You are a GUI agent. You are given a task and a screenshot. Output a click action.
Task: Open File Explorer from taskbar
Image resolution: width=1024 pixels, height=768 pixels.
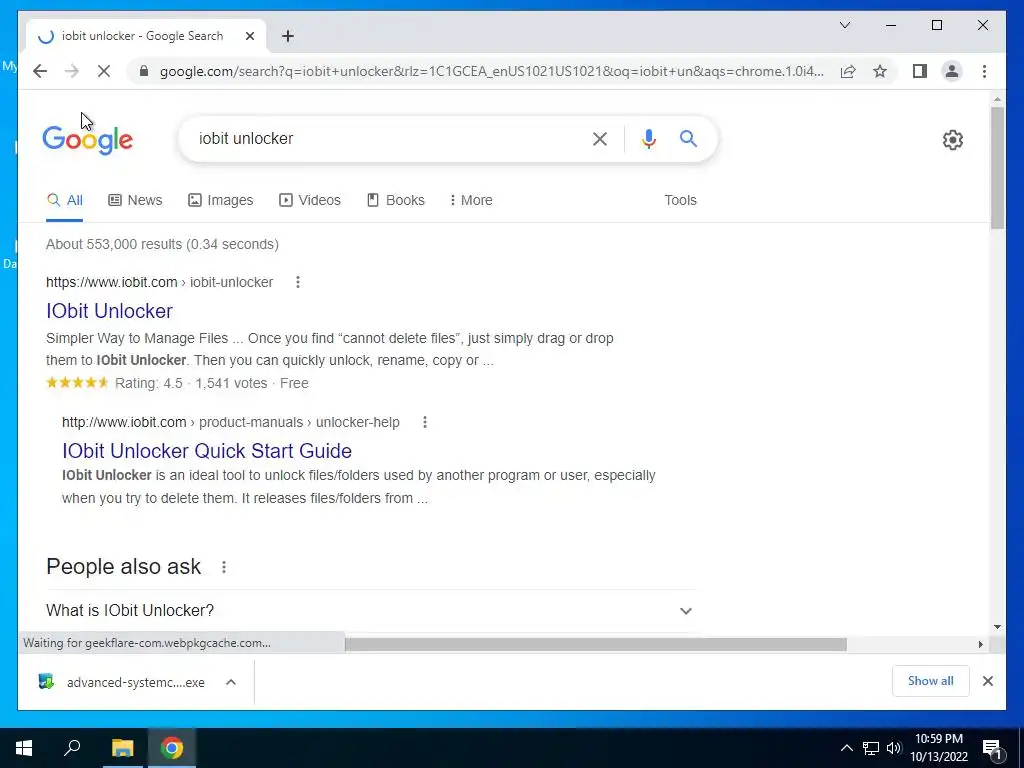point(122,748)
